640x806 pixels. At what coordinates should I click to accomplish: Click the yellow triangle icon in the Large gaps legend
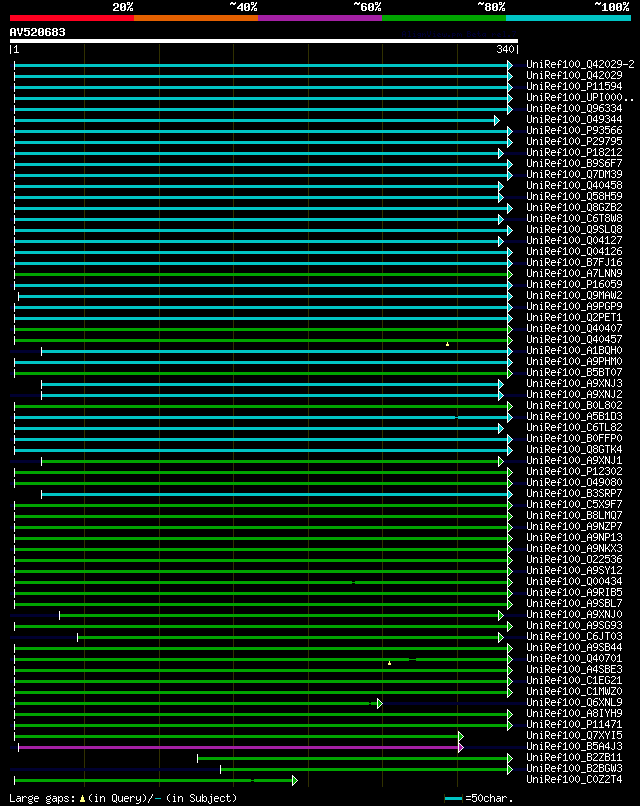click(82, 799)
